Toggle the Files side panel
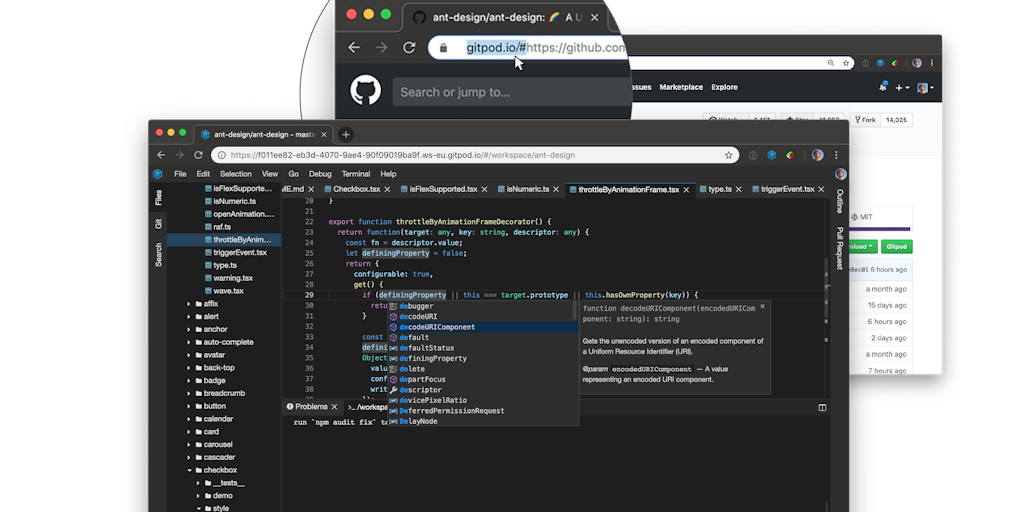 point(158,198)
